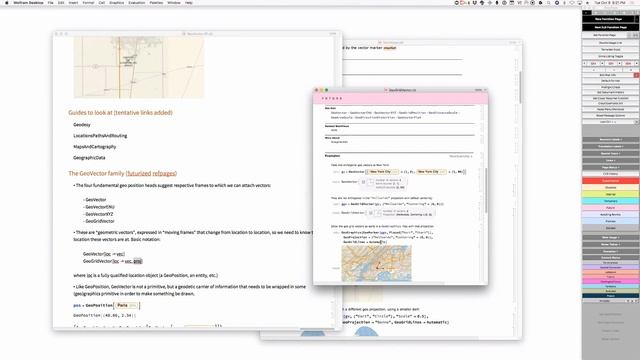The image size is (640, 360).
Task: Select the Paris entity in GeoPosition input
Action: point(126,305)
